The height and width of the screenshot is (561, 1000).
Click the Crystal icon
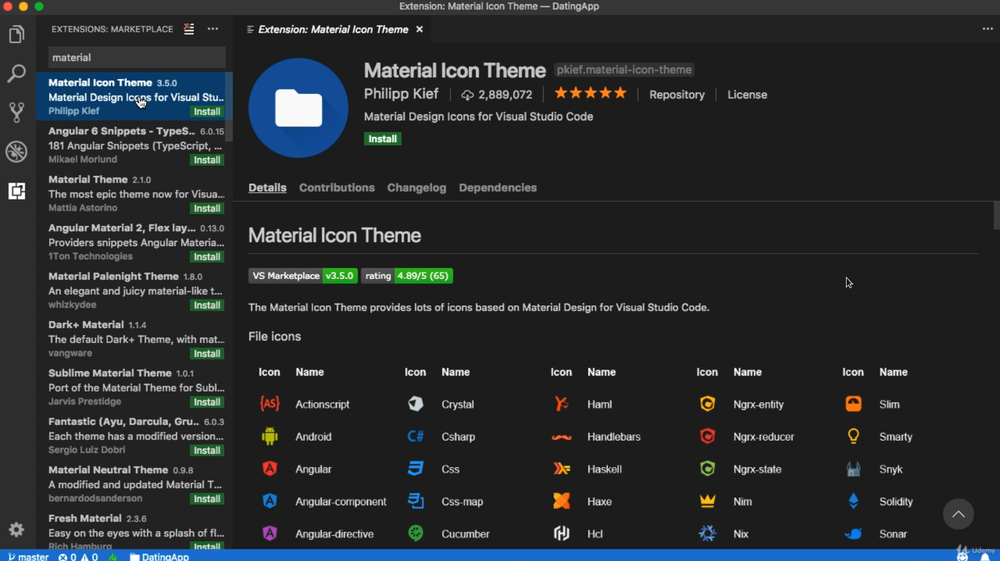pos(415,404)
